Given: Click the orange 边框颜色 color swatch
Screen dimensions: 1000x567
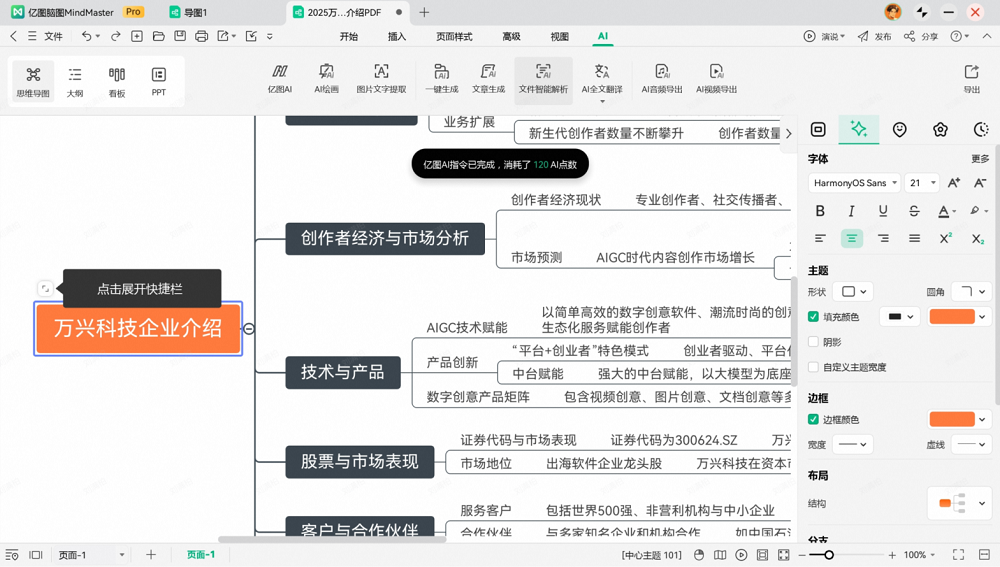Looking at the screenshot, I should click(951, 420).
